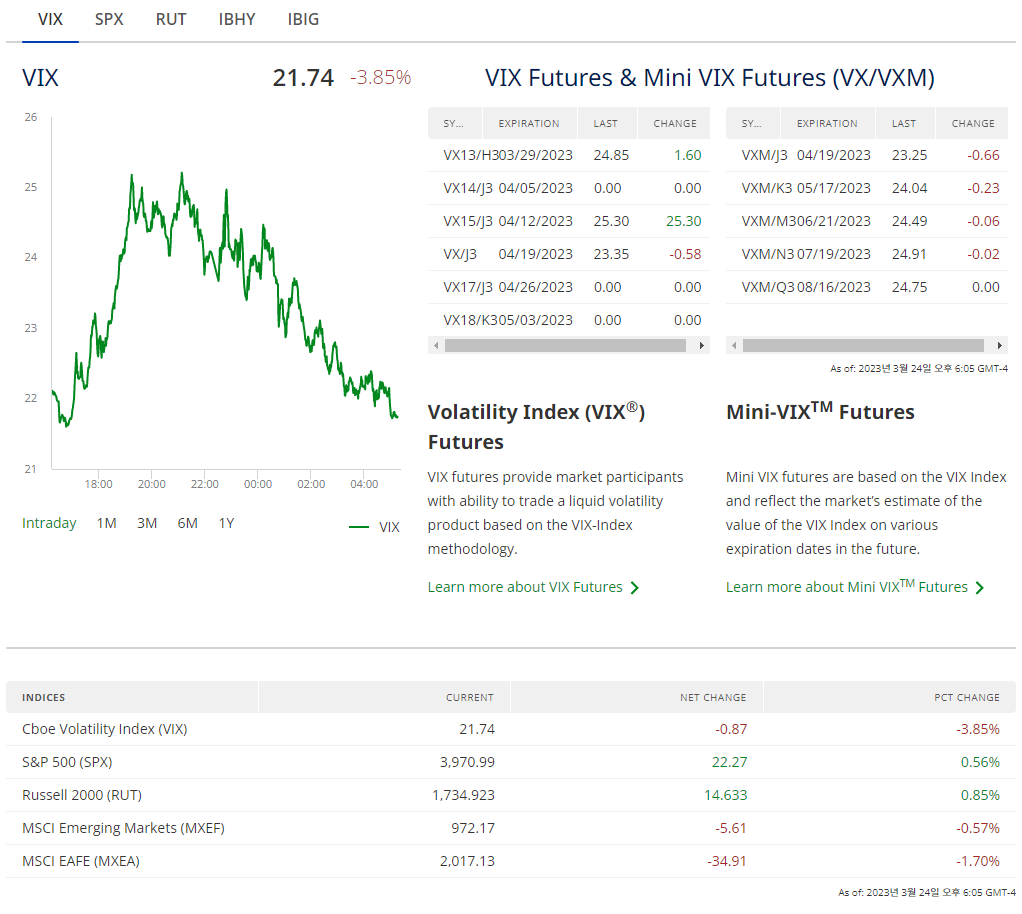Click the 3,970.99 SPX current value
The height and width of the screenshot is (914, 1022).
point(467,762)
